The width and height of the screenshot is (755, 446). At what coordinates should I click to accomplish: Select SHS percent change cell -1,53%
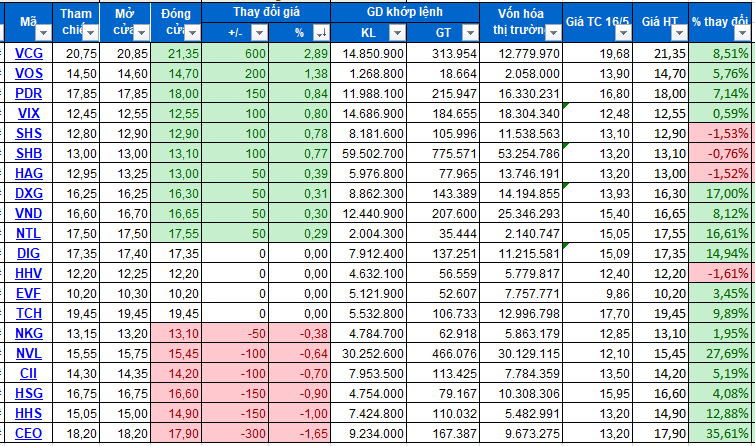[720, 134]
